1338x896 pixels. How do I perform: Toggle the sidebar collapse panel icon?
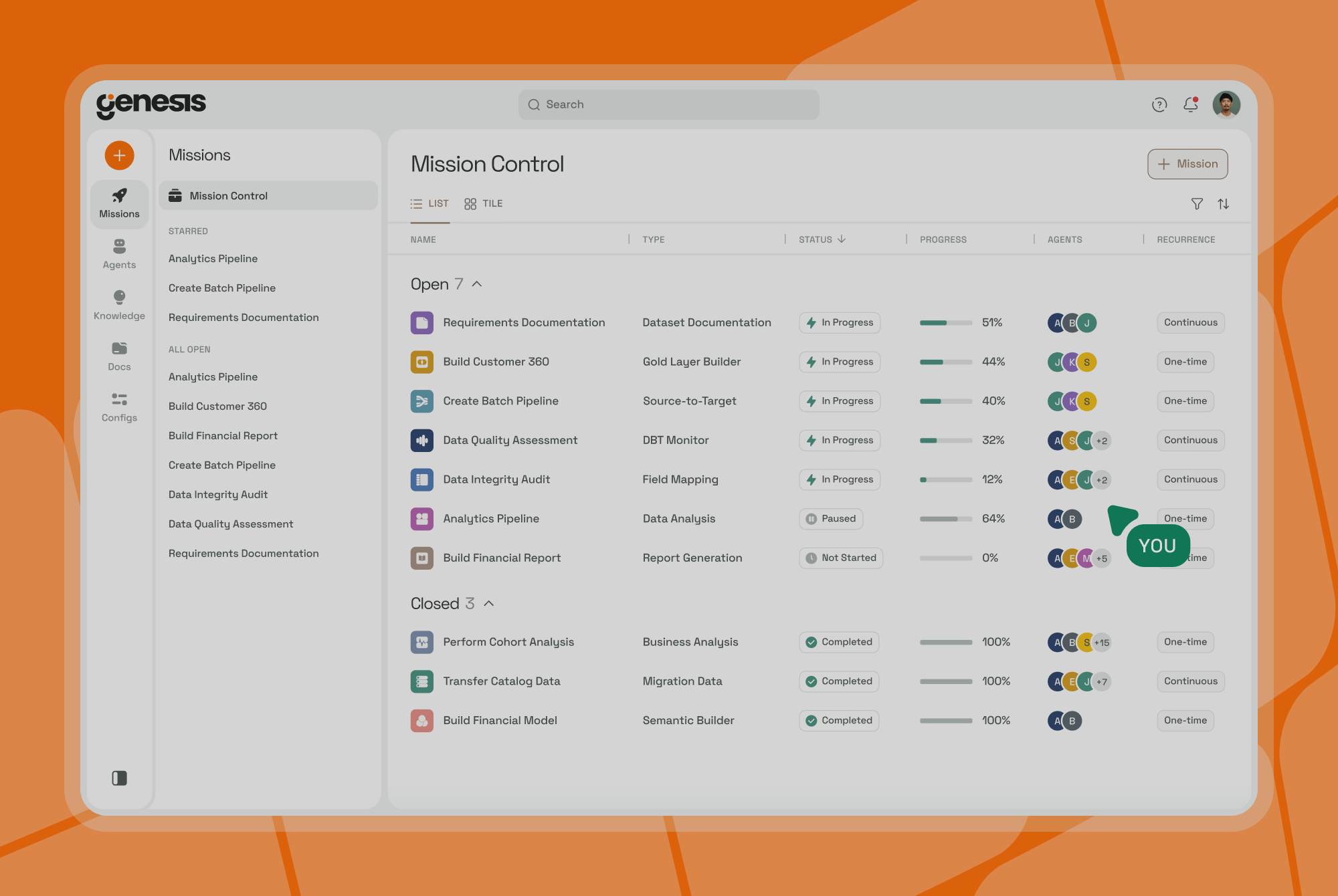[x=119, y=778]
